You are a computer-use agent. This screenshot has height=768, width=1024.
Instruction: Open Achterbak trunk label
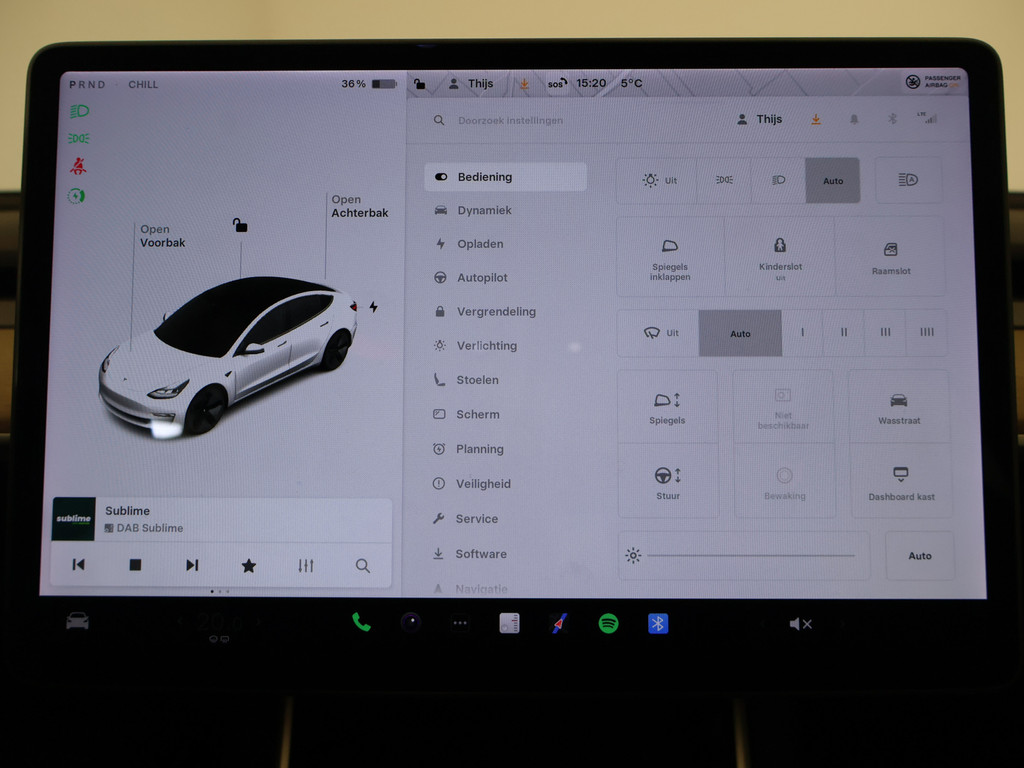[359, 206]
